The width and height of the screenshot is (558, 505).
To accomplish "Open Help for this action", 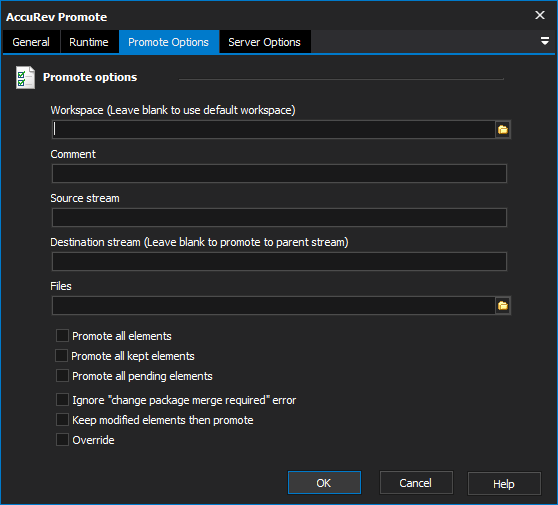I will click(x=504, y=483).
